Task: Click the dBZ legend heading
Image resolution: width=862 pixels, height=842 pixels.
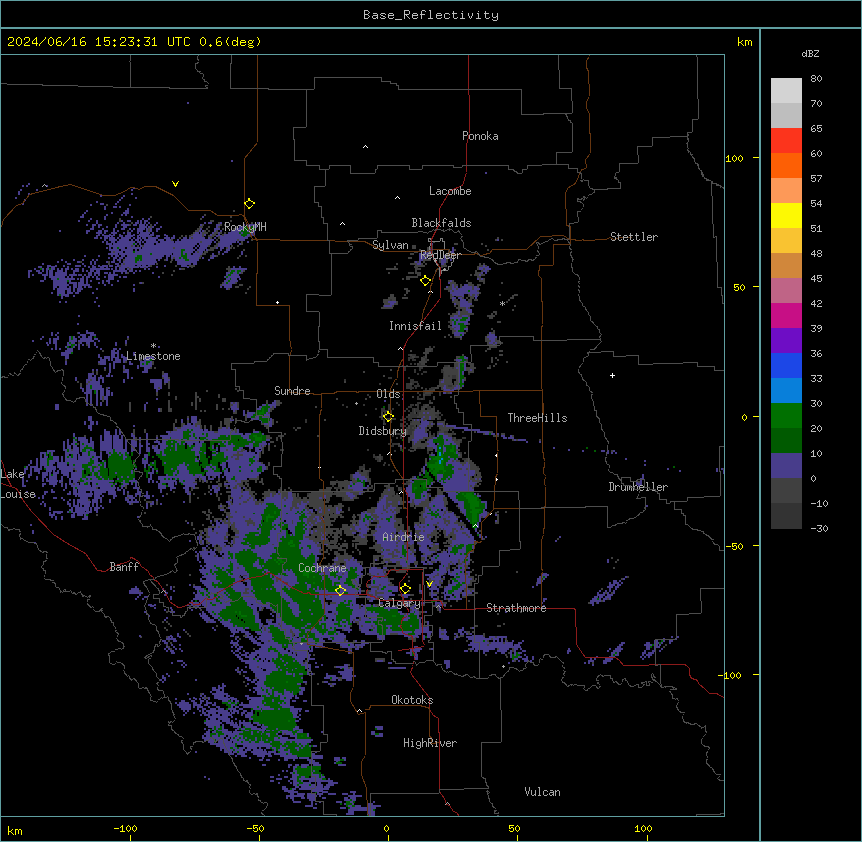Action: [810, 53]
